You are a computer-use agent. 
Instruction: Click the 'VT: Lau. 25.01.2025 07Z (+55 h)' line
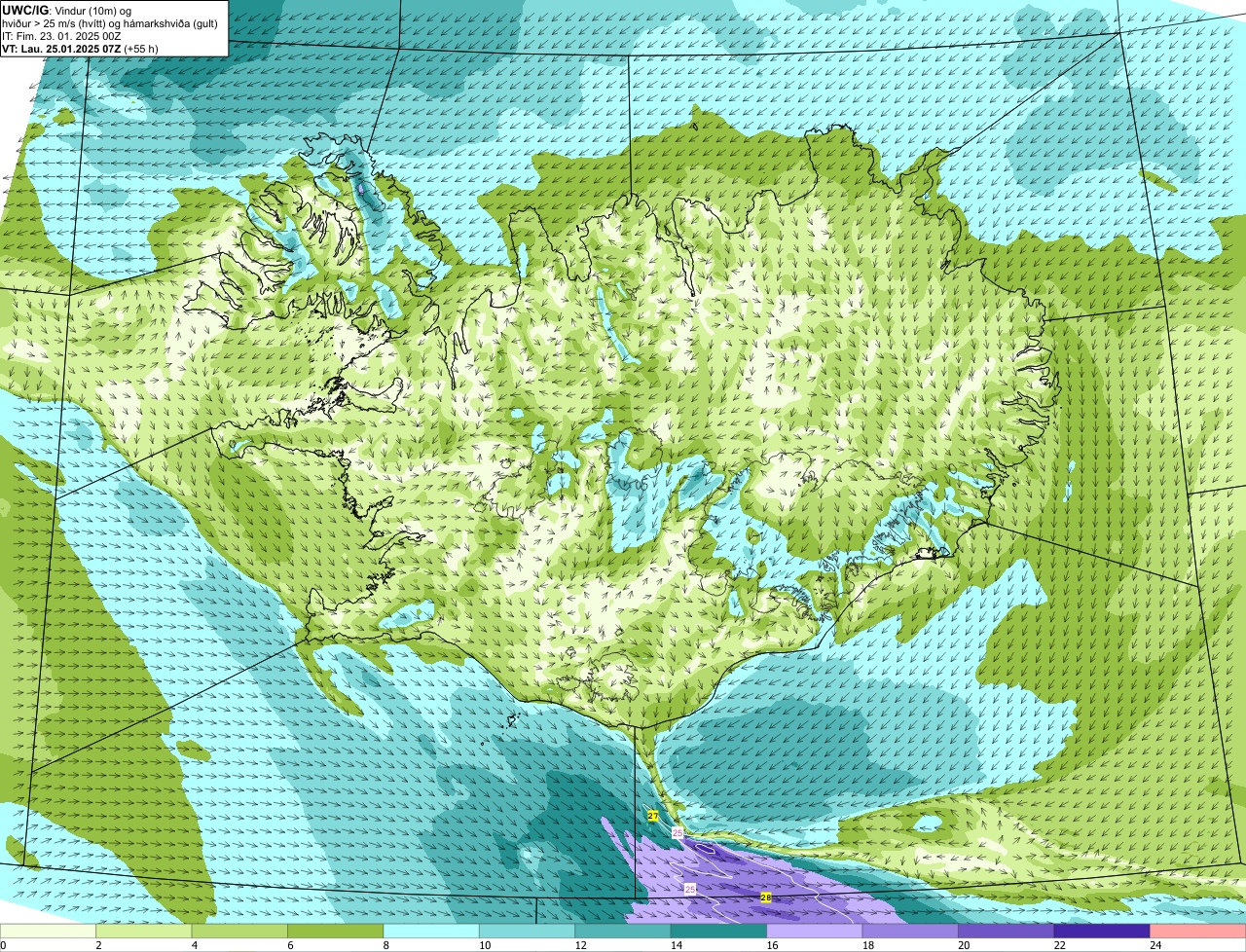80,49
